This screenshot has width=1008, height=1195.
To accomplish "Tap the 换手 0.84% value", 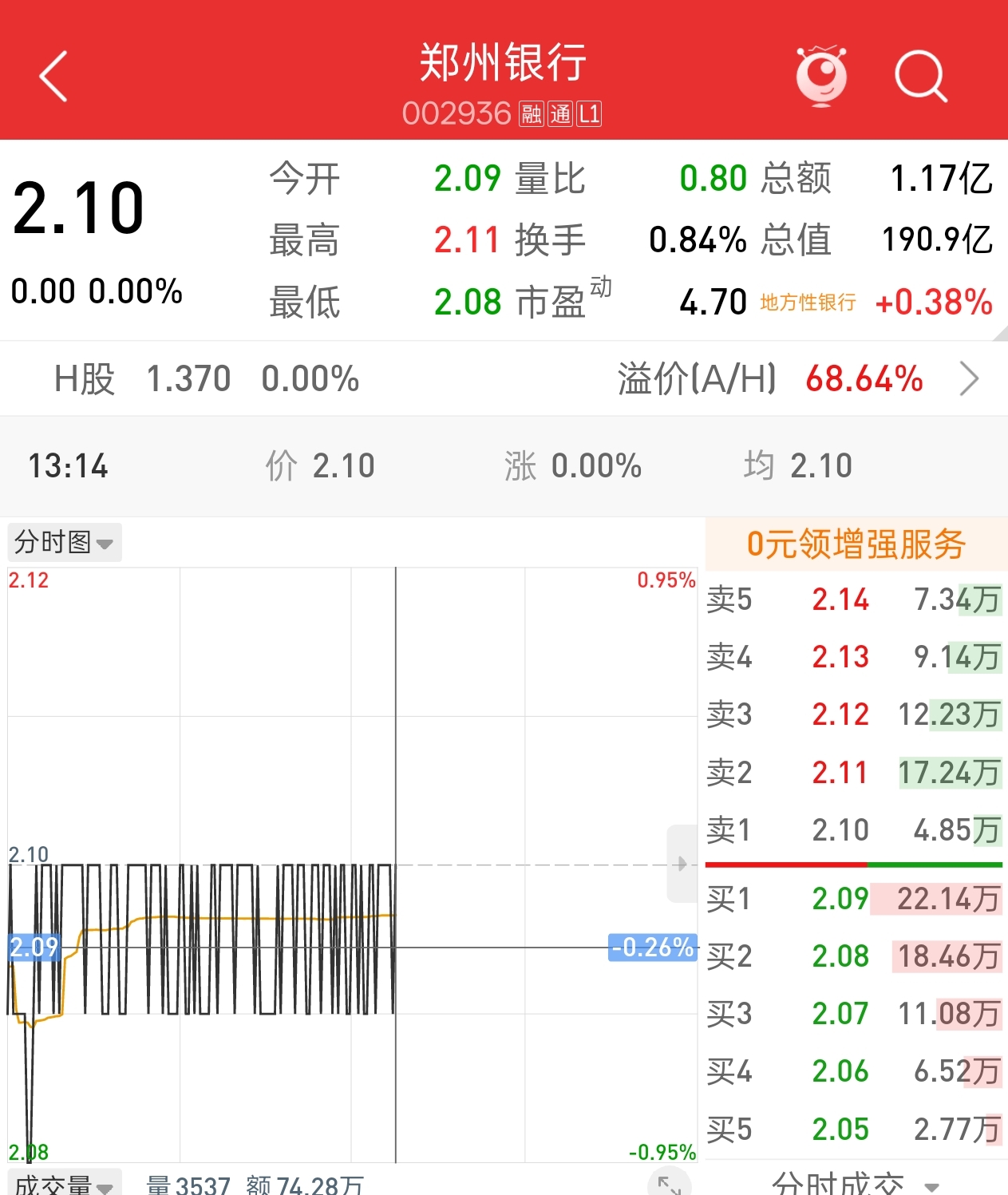I will coord(698,239).
